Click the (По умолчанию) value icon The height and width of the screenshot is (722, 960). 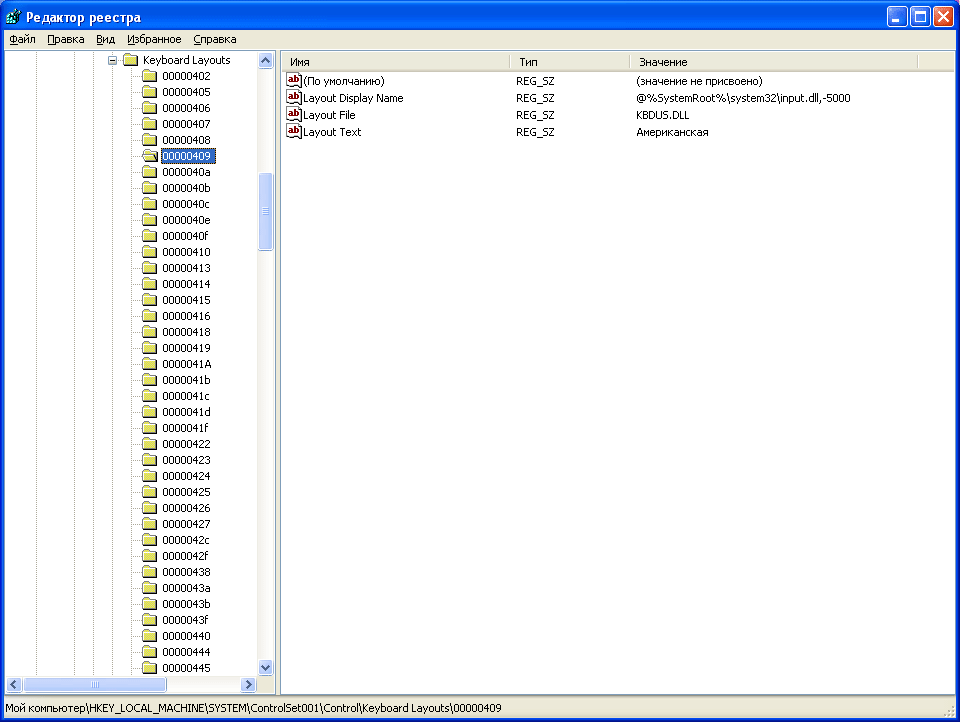pos(294,81)
